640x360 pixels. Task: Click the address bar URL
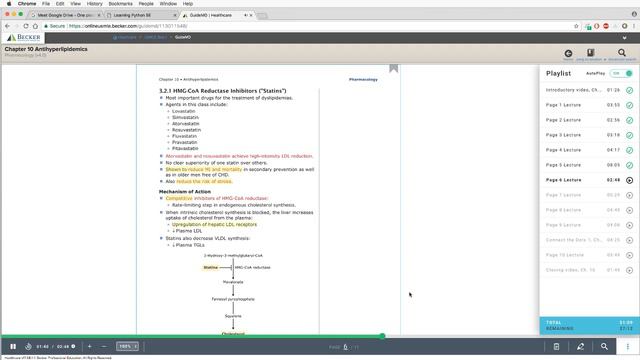128,26
